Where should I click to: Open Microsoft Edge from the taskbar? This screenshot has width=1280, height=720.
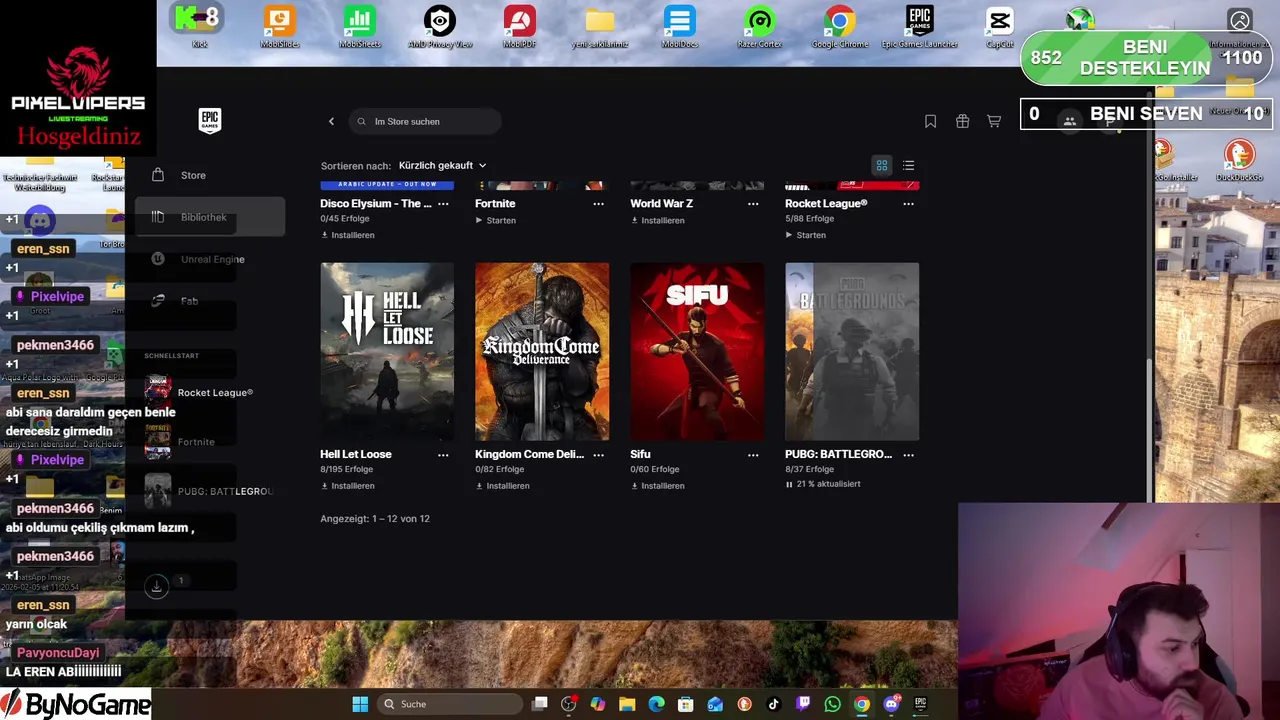(x=656, y=704)
